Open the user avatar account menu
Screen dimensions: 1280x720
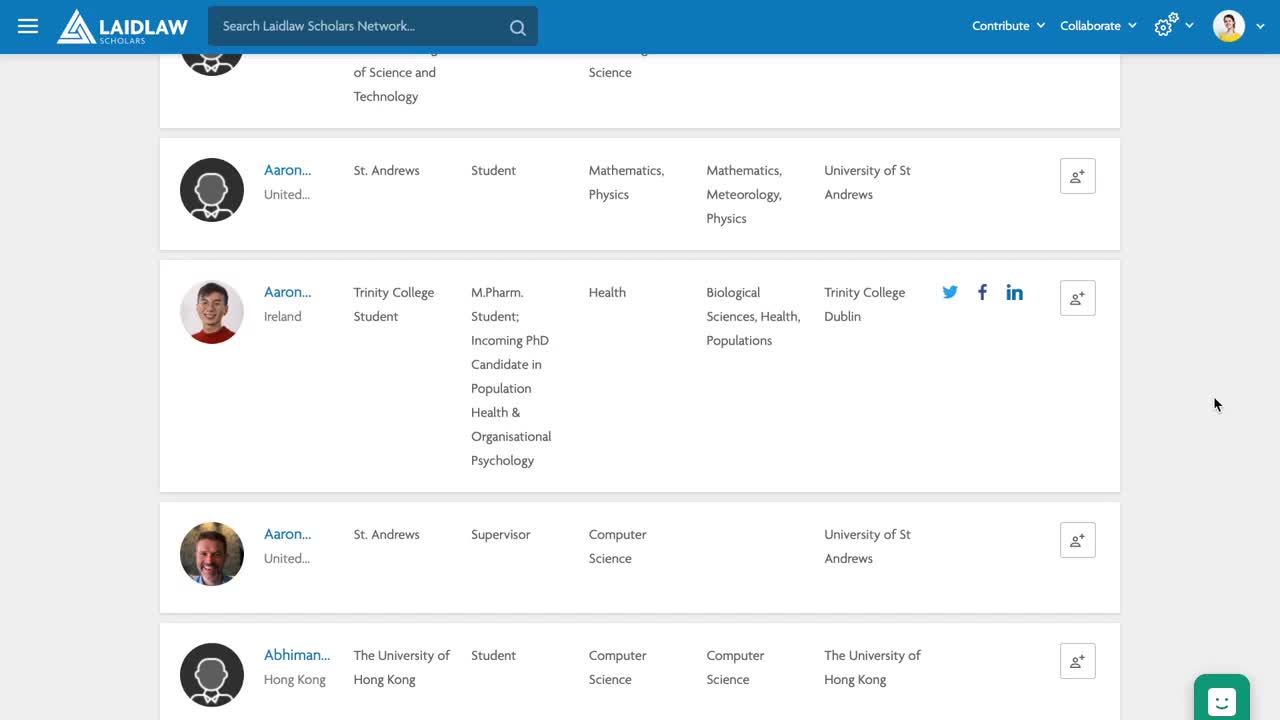tap(1236, 26)
